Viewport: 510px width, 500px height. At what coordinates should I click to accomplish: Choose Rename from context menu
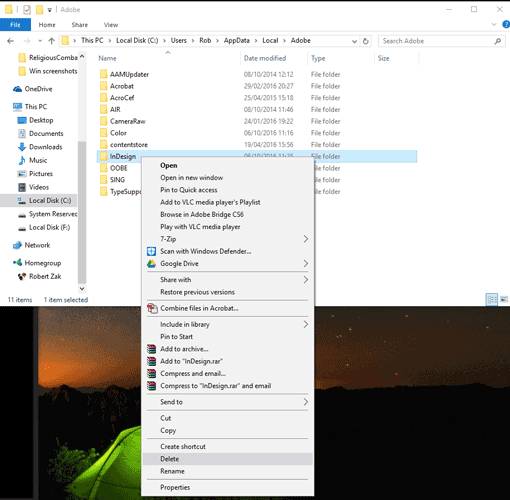(228, 471)
